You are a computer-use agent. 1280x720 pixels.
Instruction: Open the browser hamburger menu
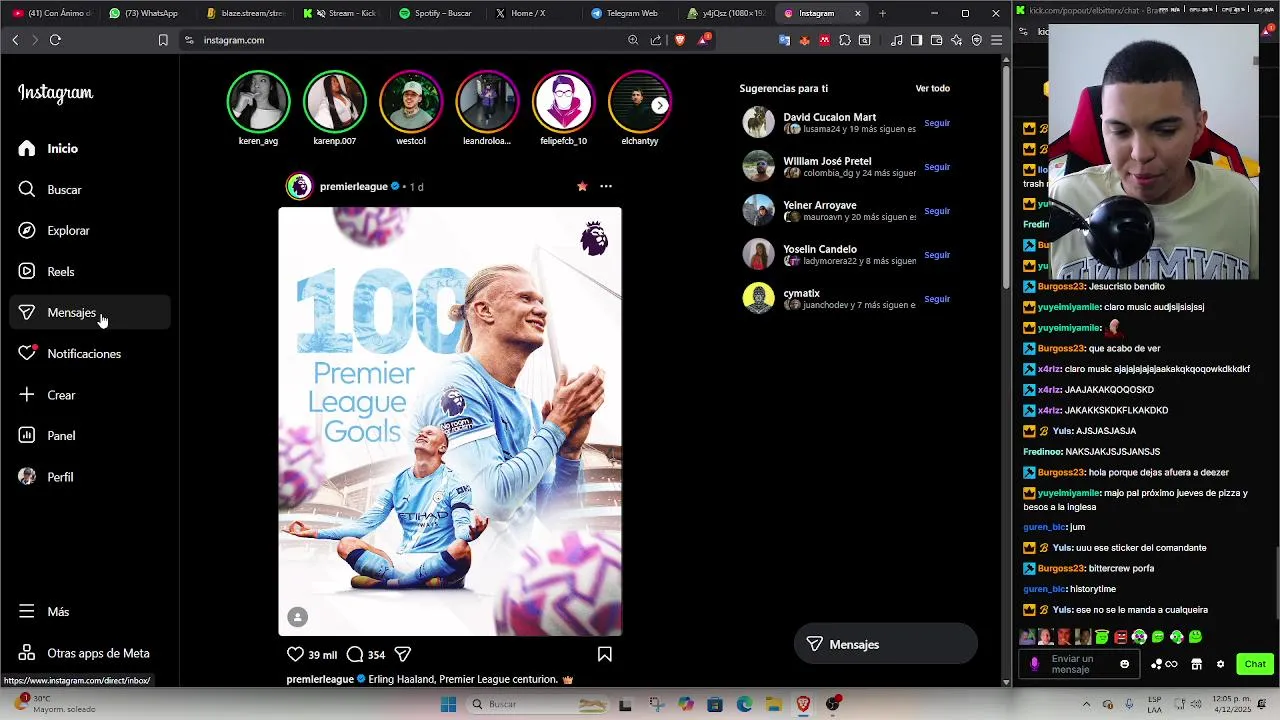pyautogui.click(x=996, y=40)
